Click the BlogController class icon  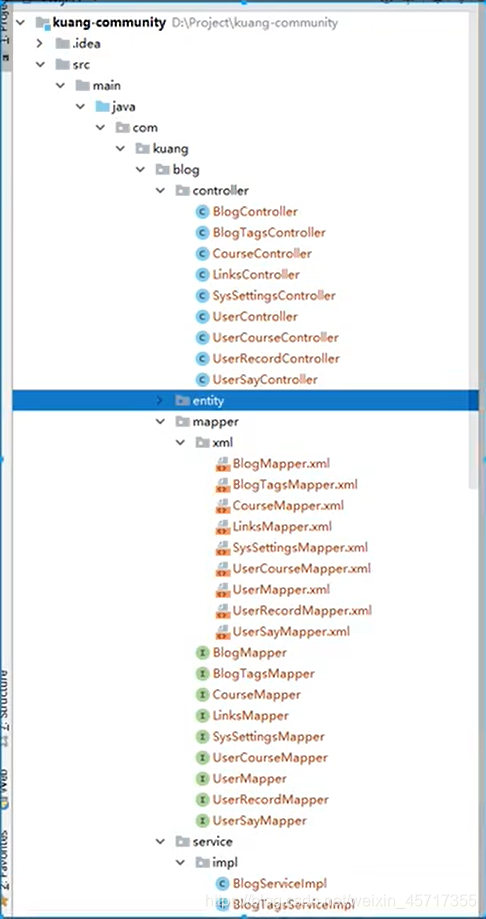[x=202, y=212]
